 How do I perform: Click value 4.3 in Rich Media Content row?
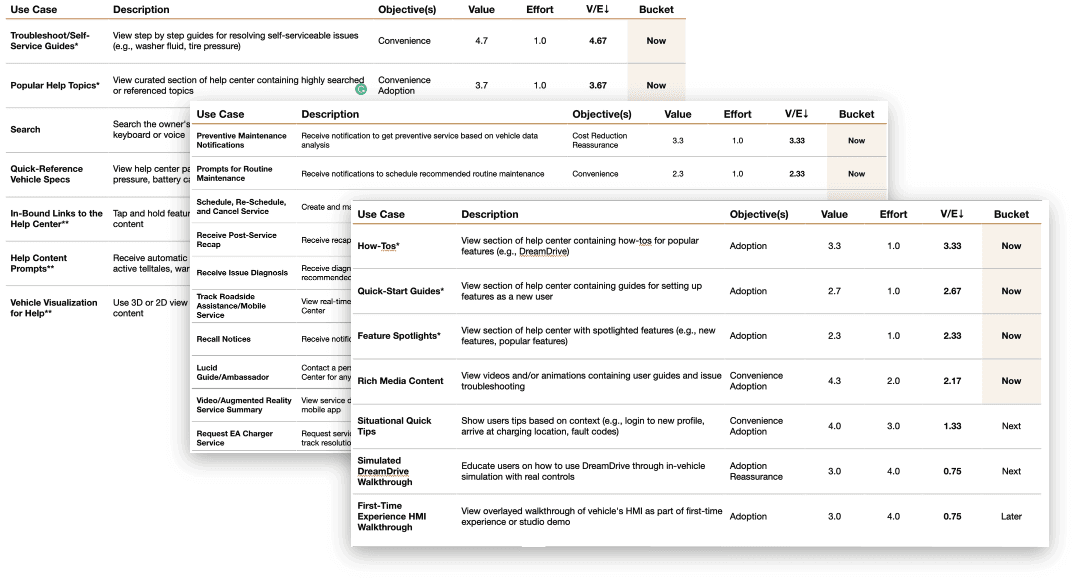pyautogui.click(x=834, y=381)
